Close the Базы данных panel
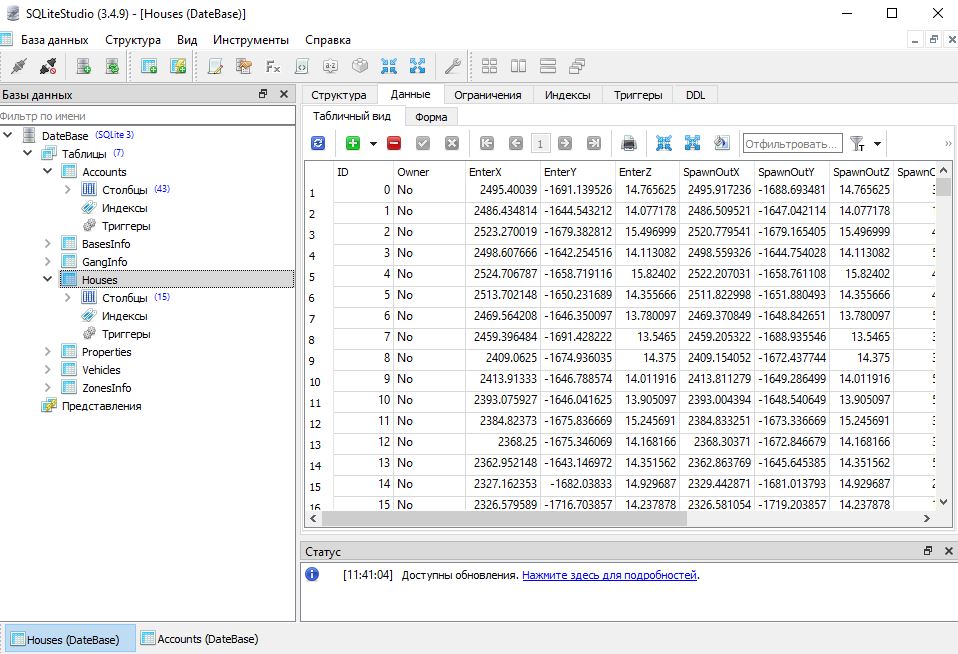 283,94
